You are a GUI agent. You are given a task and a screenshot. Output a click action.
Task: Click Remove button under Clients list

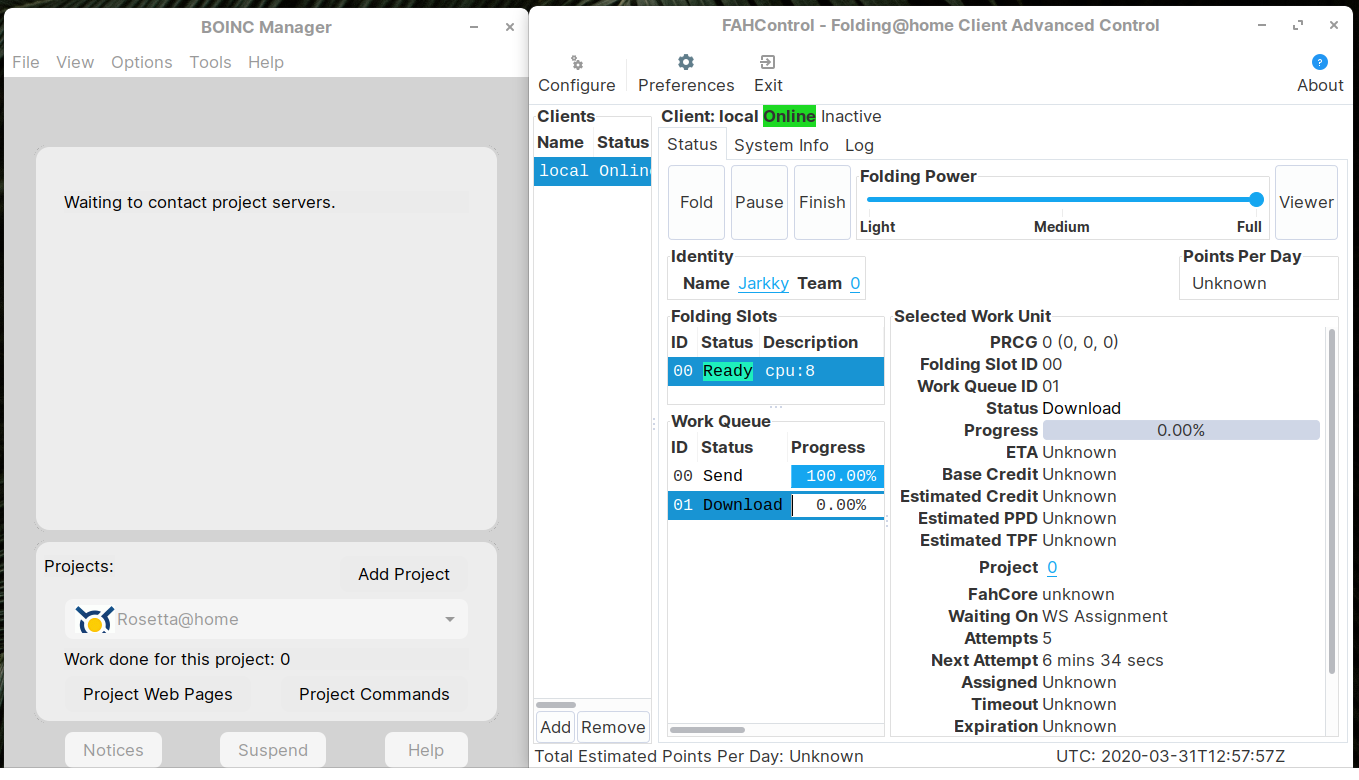[x=613, y=727]
